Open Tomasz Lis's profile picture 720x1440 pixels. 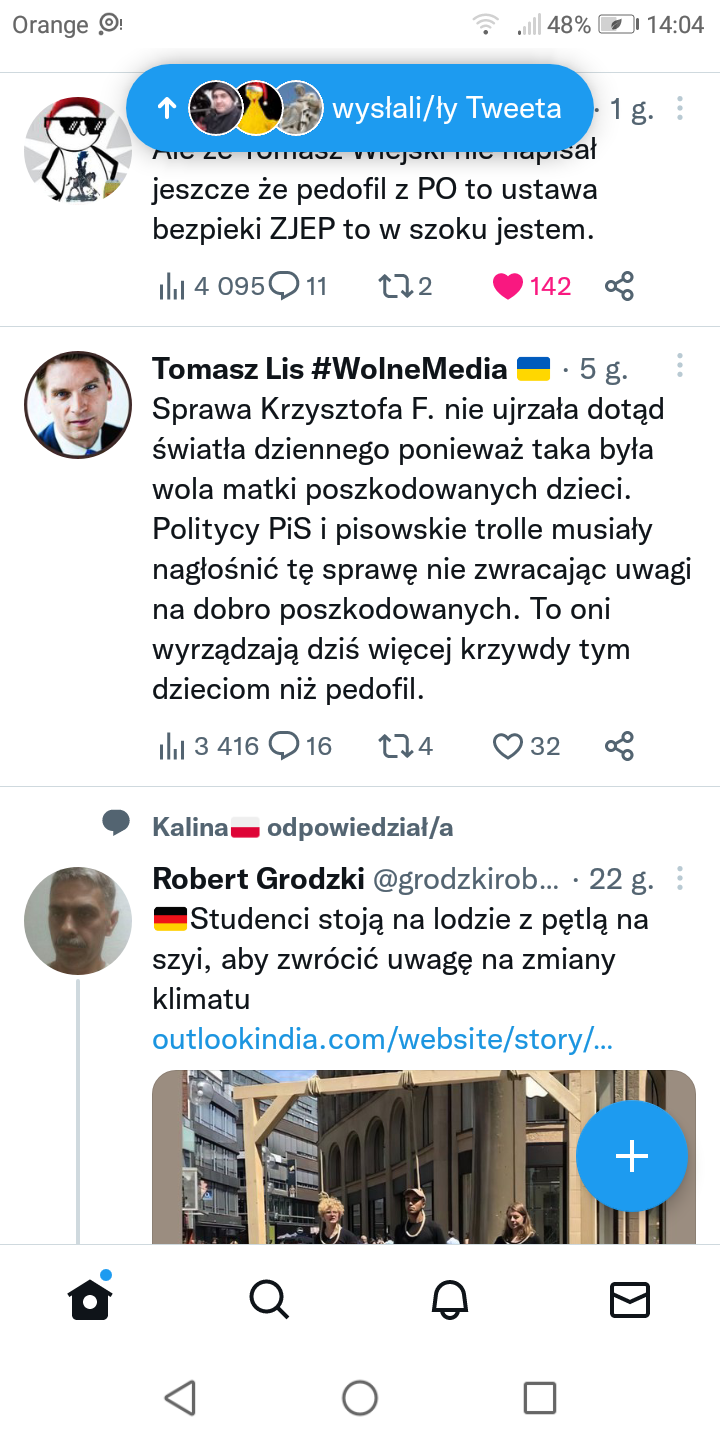pos(78,404)
